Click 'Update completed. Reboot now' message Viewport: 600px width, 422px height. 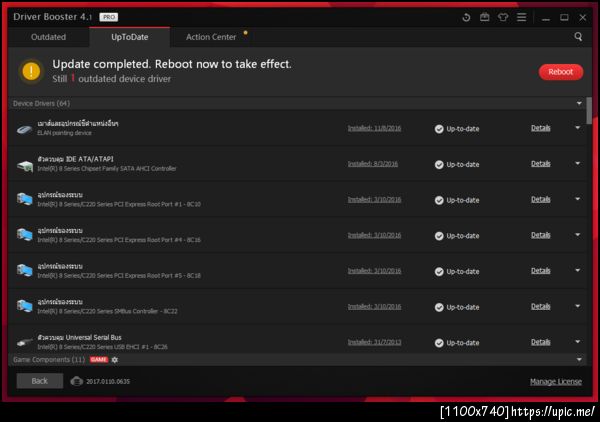pyautogui.click(x=172, y=64)
